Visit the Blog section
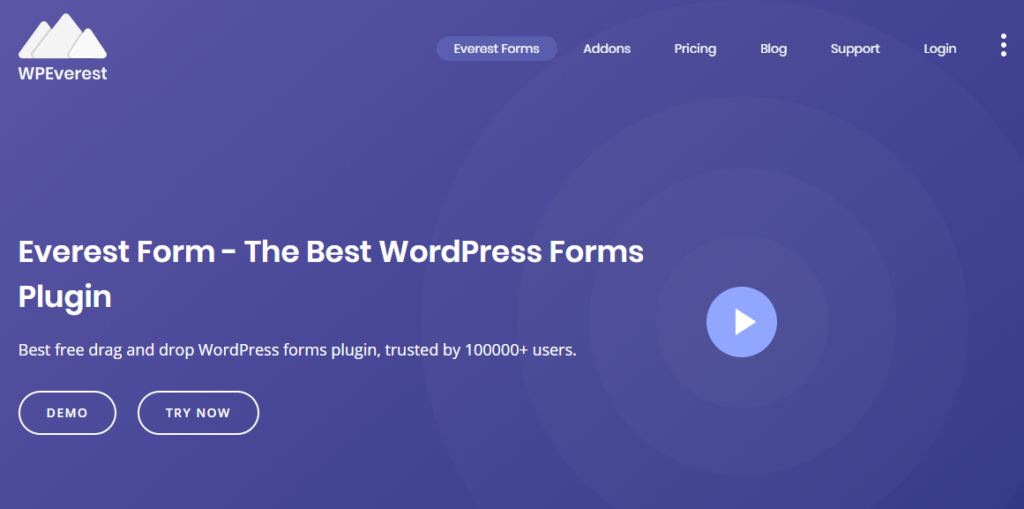This screenshot has width=1024, height=509. point(773,49)
